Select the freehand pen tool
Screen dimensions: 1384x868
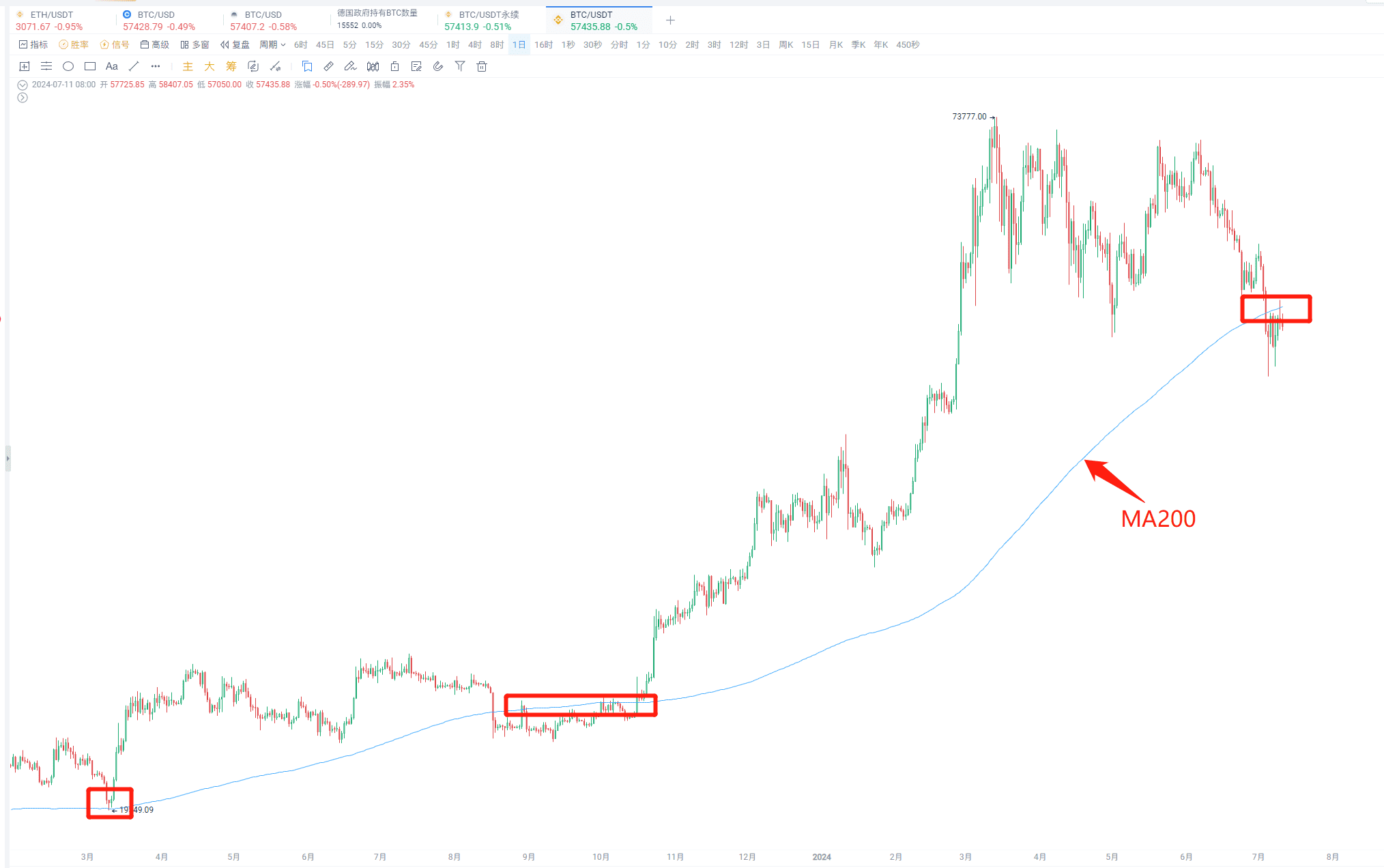(351, 66)
